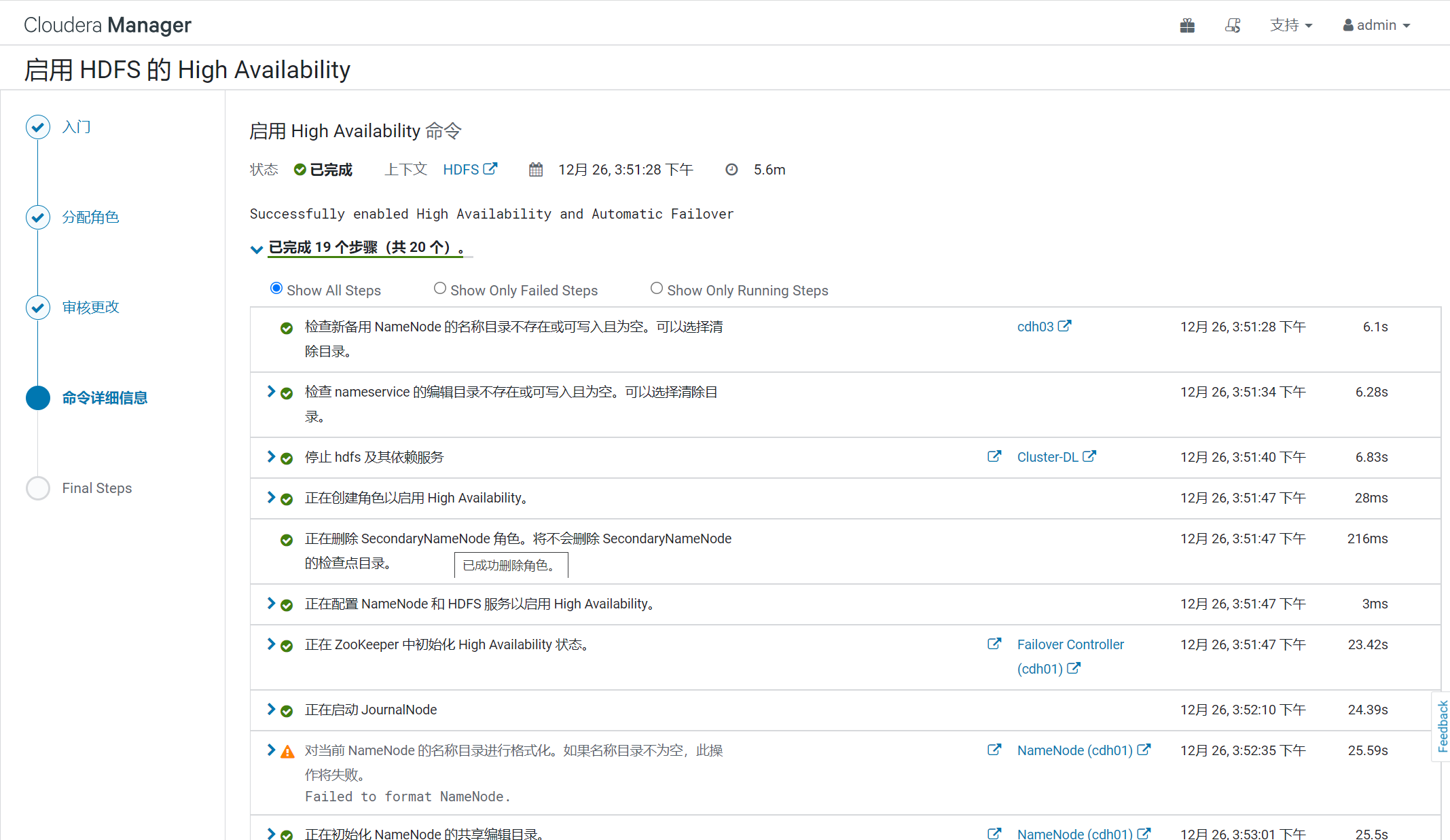Image resolution: width=1450 pixels, height=840 pixels.
Task: Go to the 分配角色 wizard step
Action: pyautogui.click(x=90, y=217)
